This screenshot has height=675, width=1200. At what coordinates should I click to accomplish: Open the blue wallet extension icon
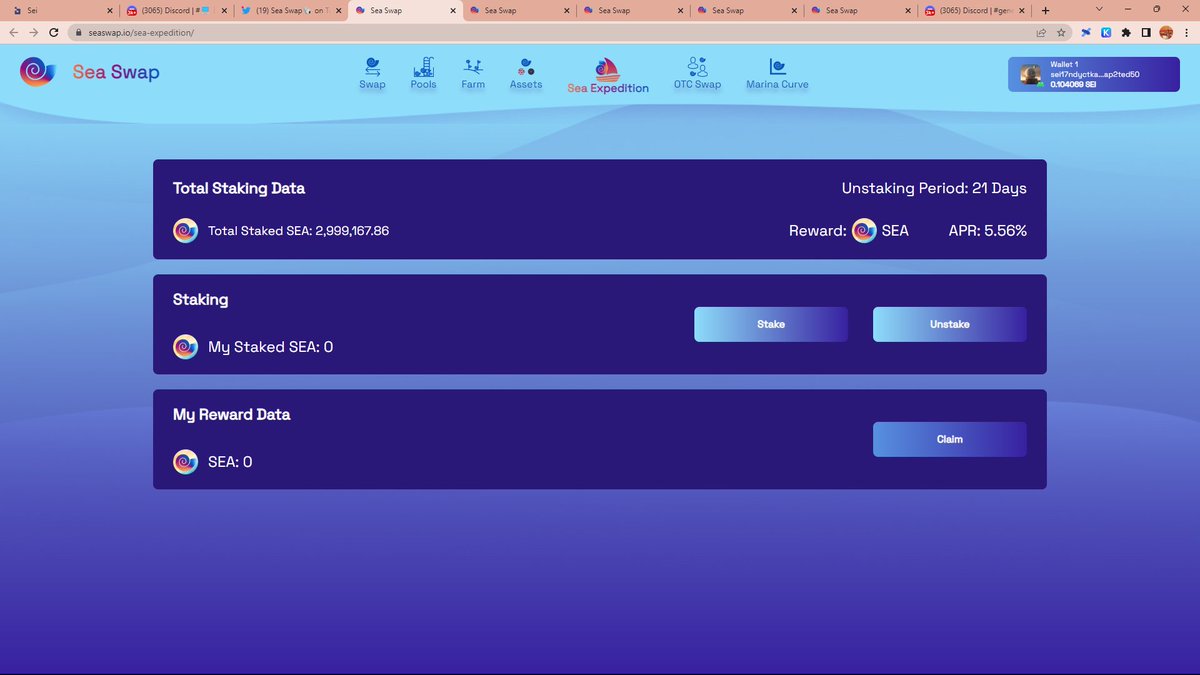[1086, 32]
